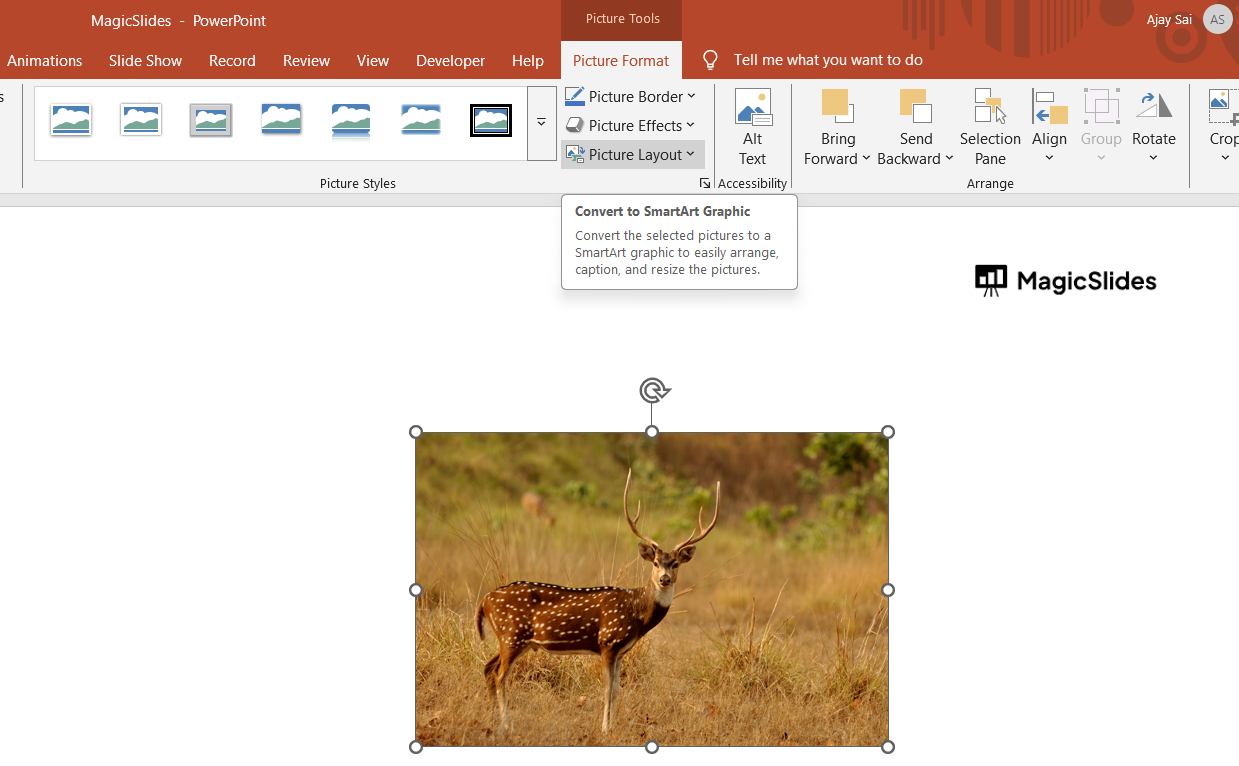The height and width of the screenshot is (766, 1239).
Task: Click the Ajay Sai account avatar
Action: click(x=1217, y=20)
